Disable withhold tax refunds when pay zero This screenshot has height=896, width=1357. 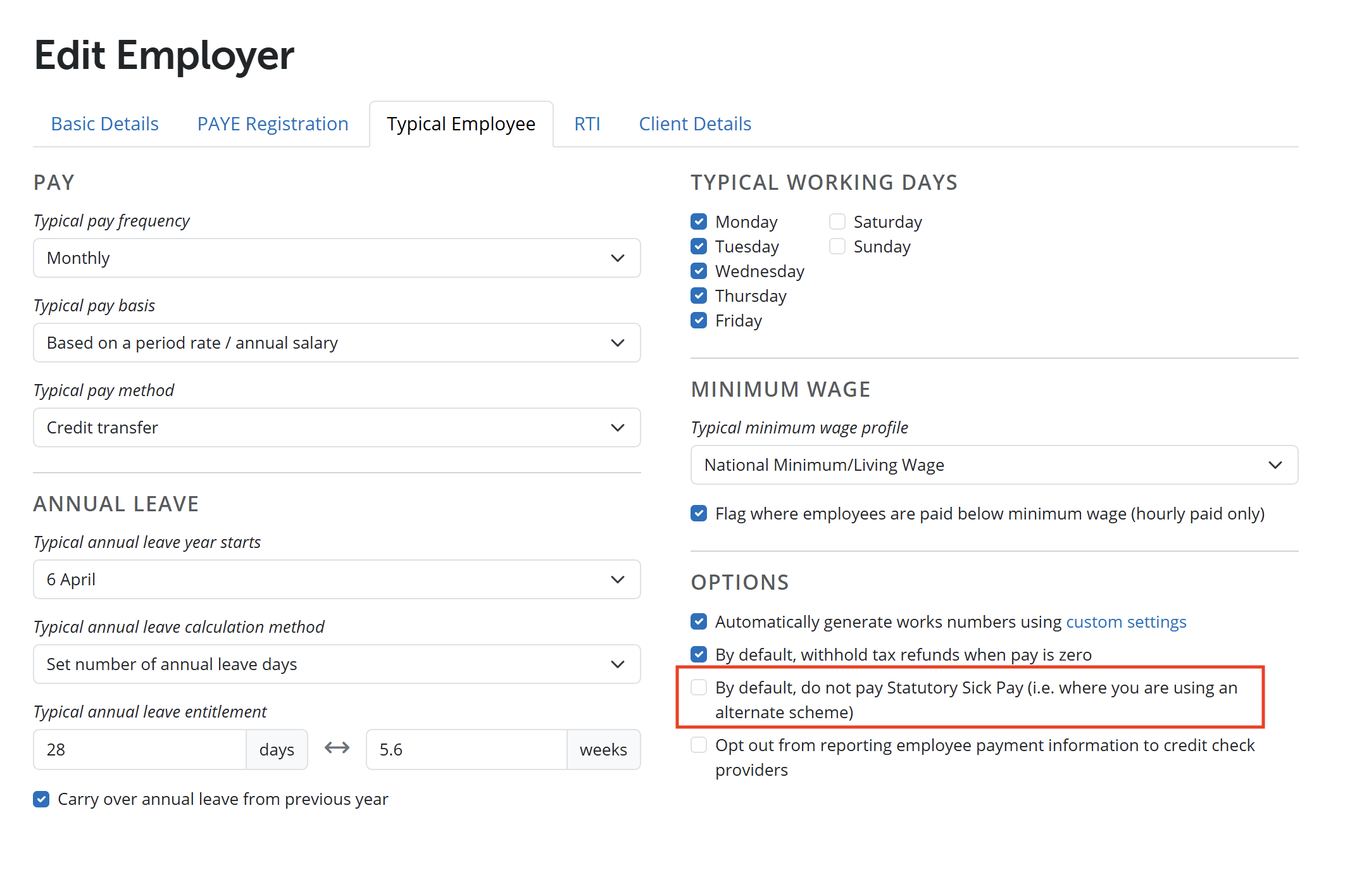click(699, 654)
